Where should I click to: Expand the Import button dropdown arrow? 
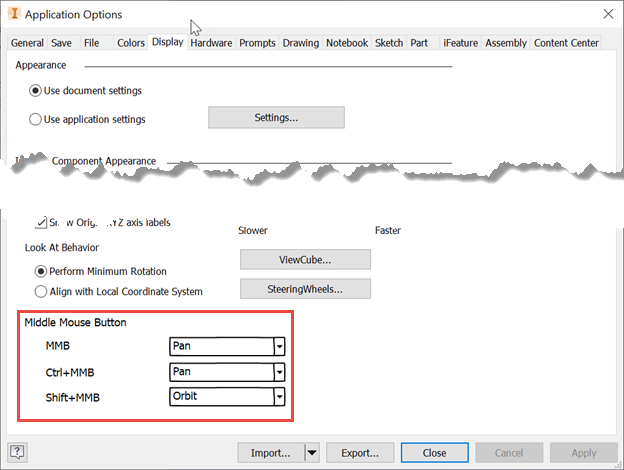(x=312, y=453)
